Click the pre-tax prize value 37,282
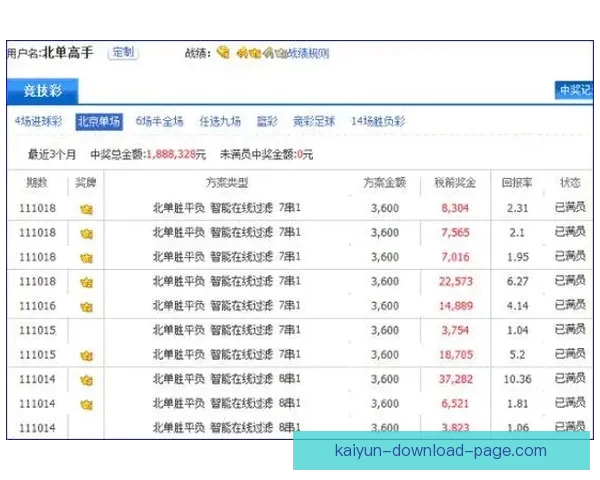Viewport: 600px width, 480px height. (456, 379)
